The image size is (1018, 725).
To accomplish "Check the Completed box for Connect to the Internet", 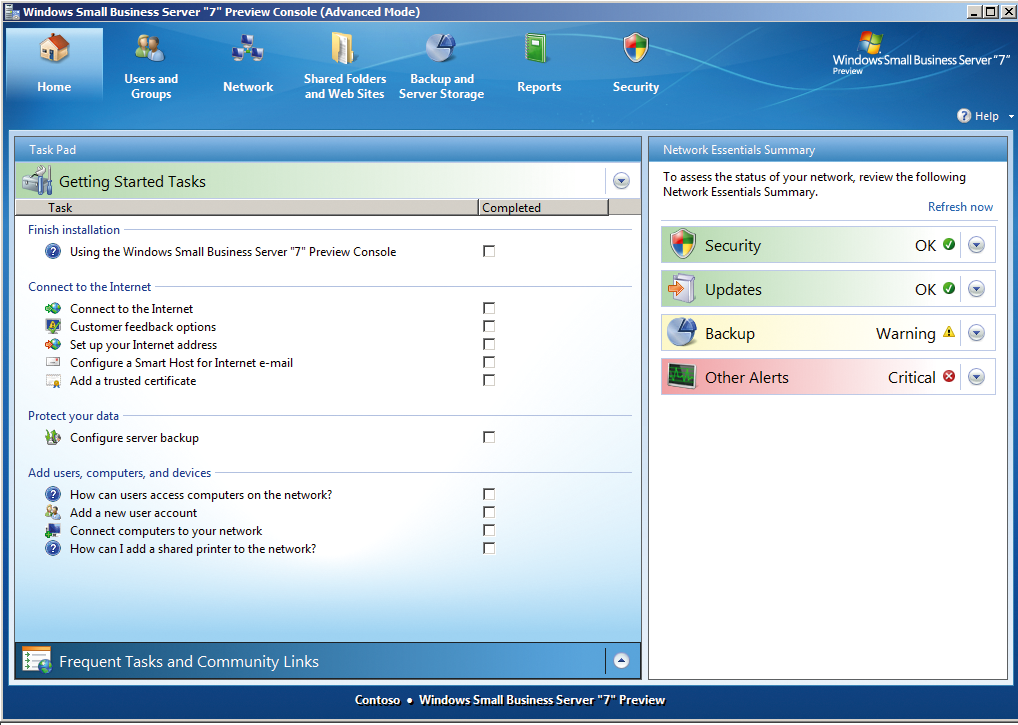I will (488, 308).
